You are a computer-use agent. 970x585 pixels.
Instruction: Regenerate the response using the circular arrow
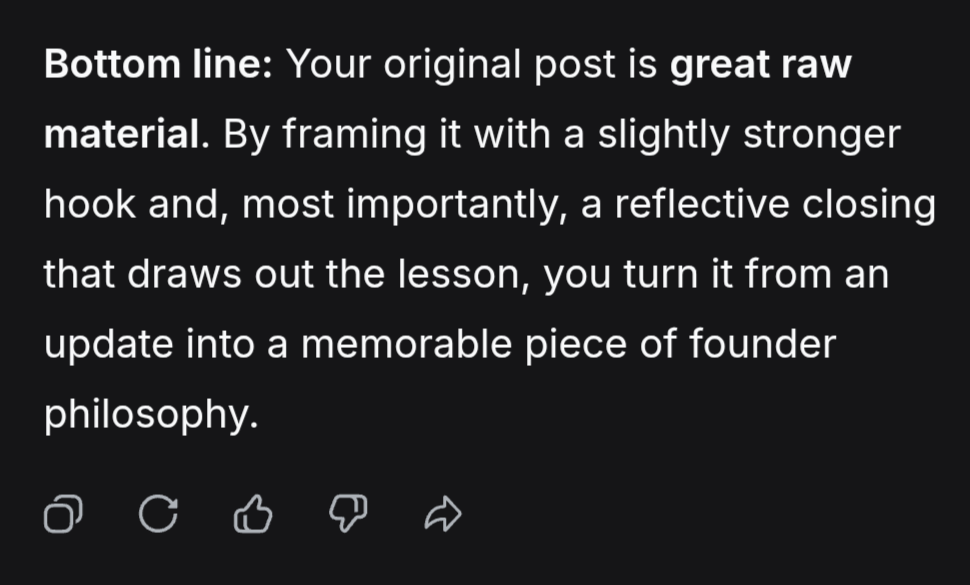(157, 516)
